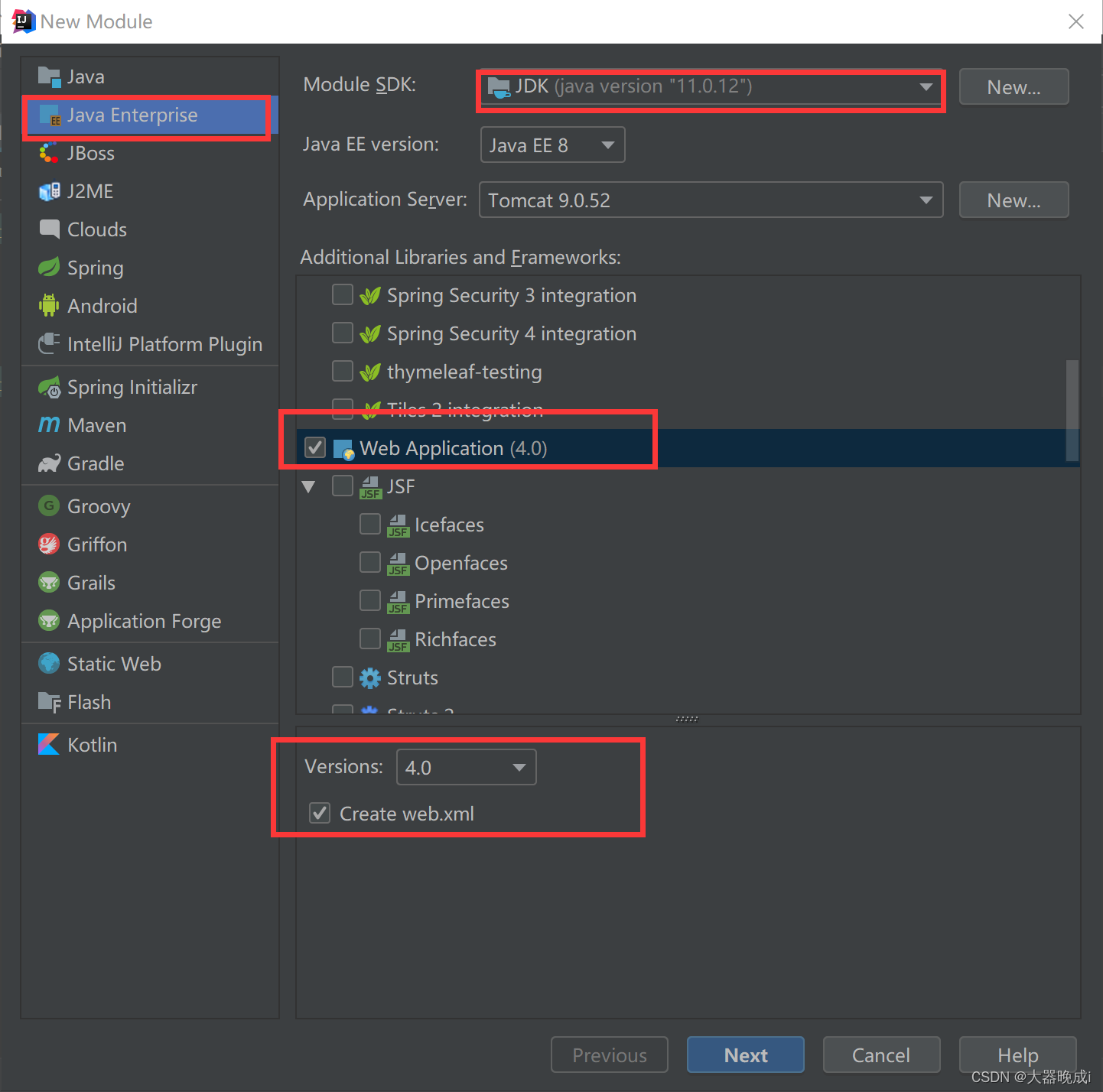This screenshot has width=1103, height=1092.
Task: Click the Android robot icon
Action: point(50,306)
